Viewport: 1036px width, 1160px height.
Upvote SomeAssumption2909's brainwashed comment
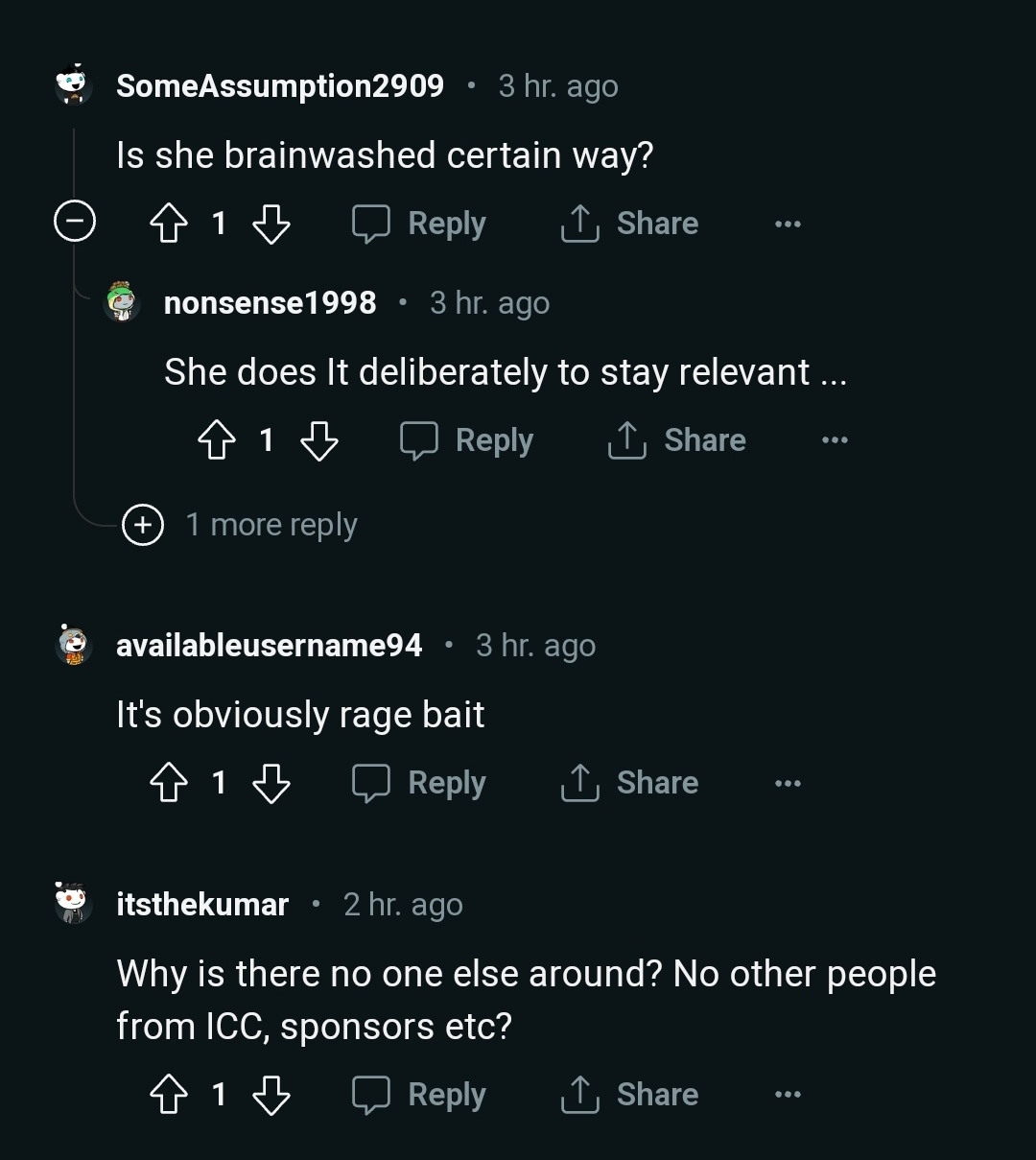pyautogui.click(x=169, y=225)
